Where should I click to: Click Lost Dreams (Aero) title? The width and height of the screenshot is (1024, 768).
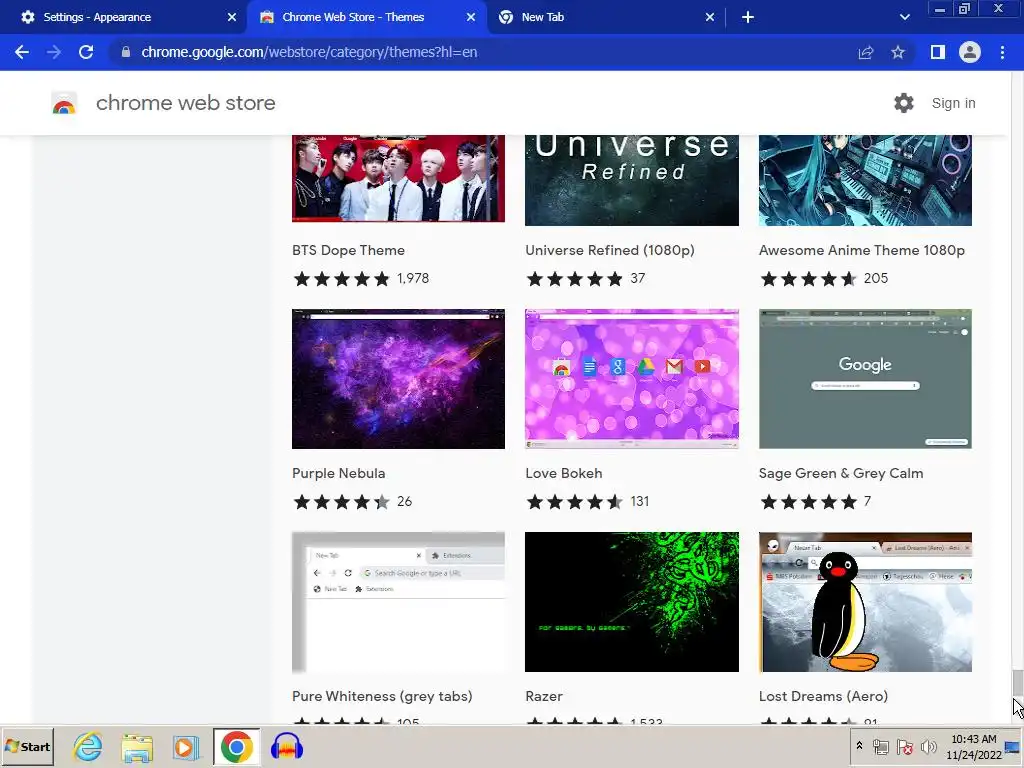(x=823, y=696)
